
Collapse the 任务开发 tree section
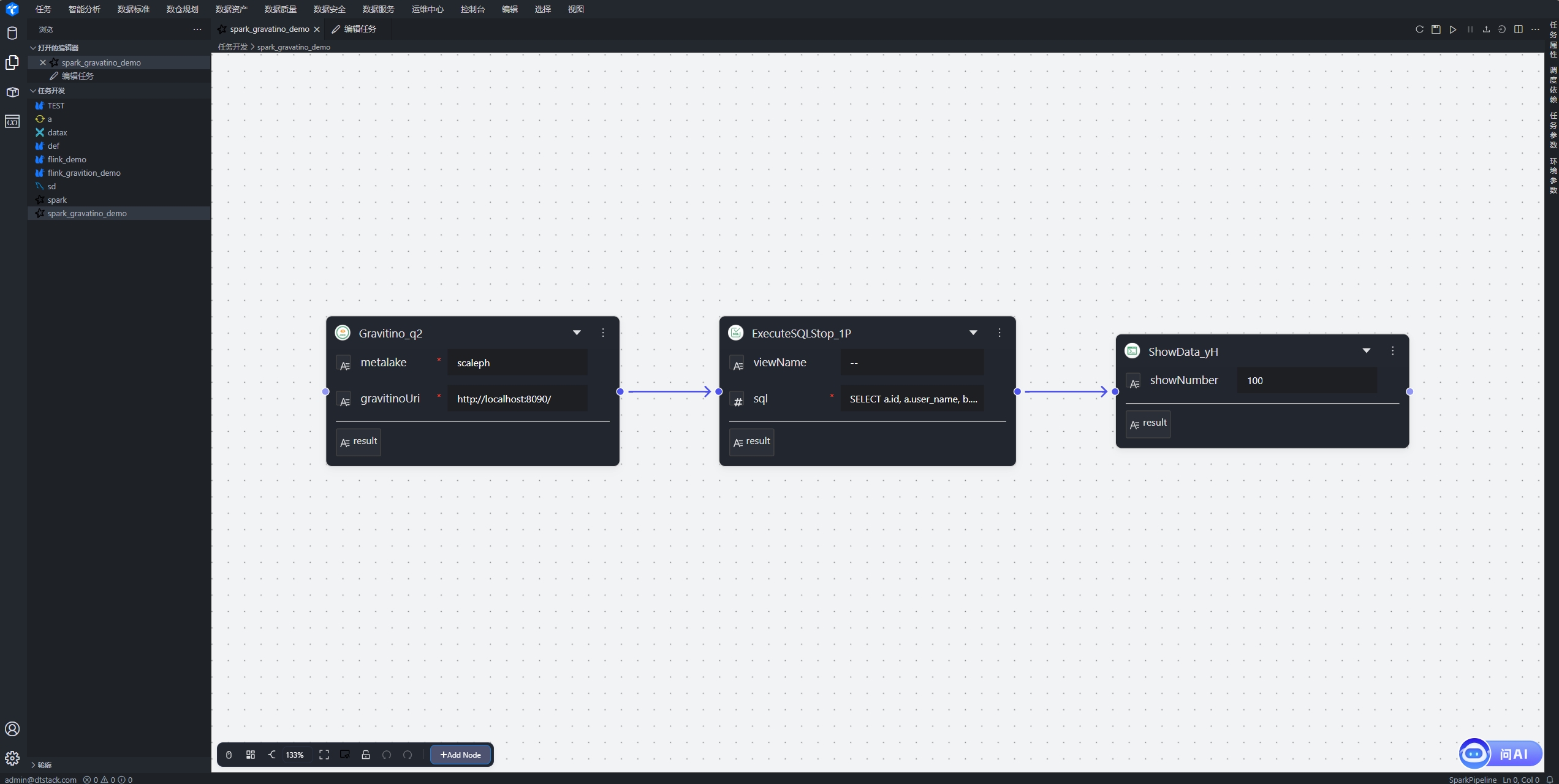33,91
